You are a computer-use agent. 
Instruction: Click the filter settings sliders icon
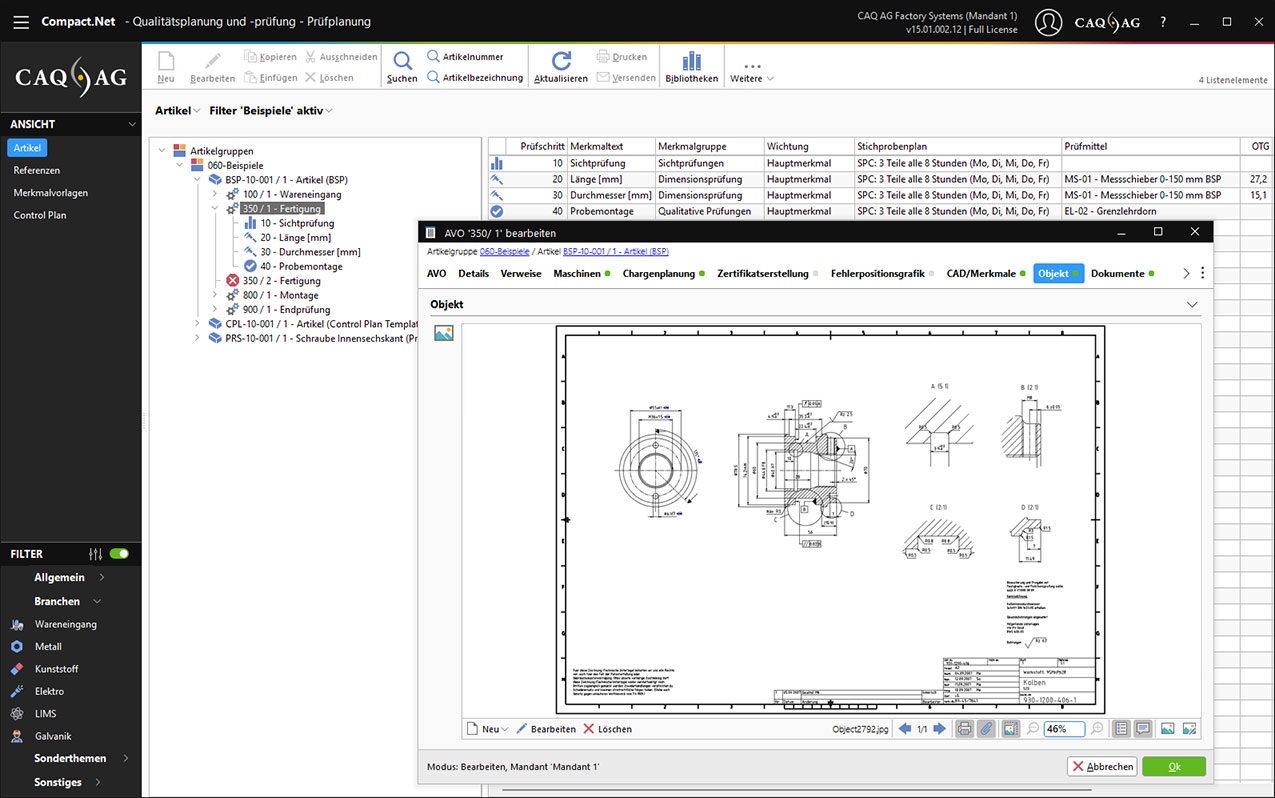coord(96,554)
